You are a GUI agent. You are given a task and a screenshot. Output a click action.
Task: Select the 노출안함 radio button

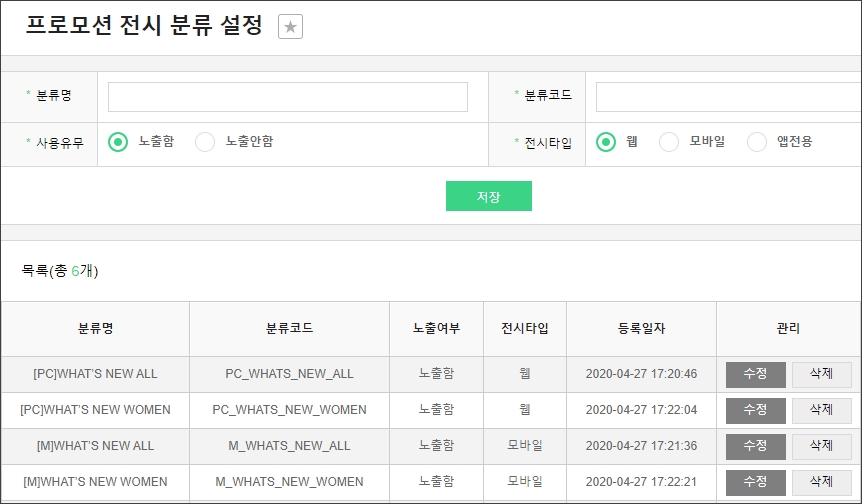pos(205,142)
